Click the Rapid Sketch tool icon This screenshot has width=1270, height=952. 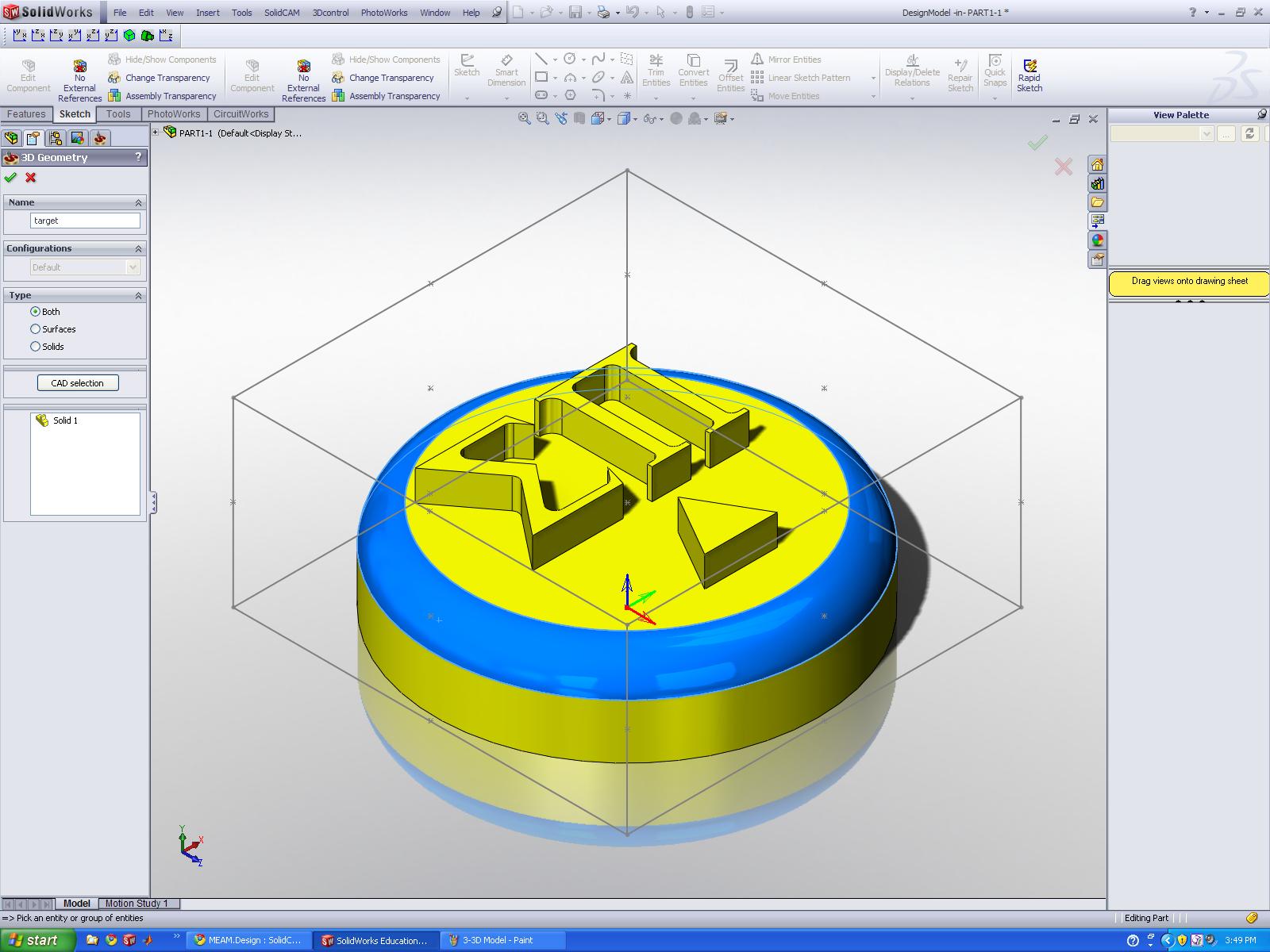tap(1029, 67)
